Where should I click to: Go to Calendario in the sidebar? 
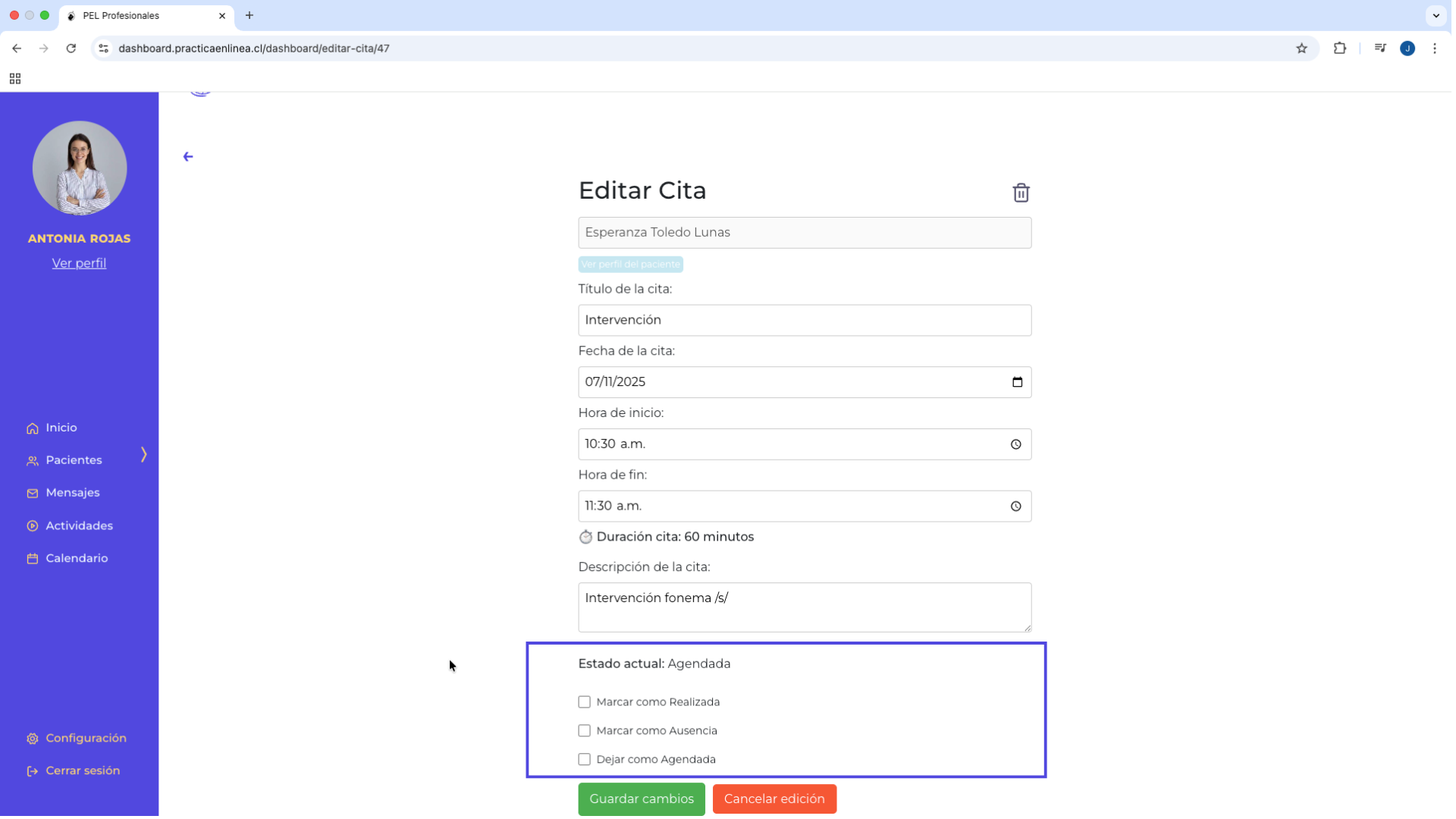(x=77, y=559)
